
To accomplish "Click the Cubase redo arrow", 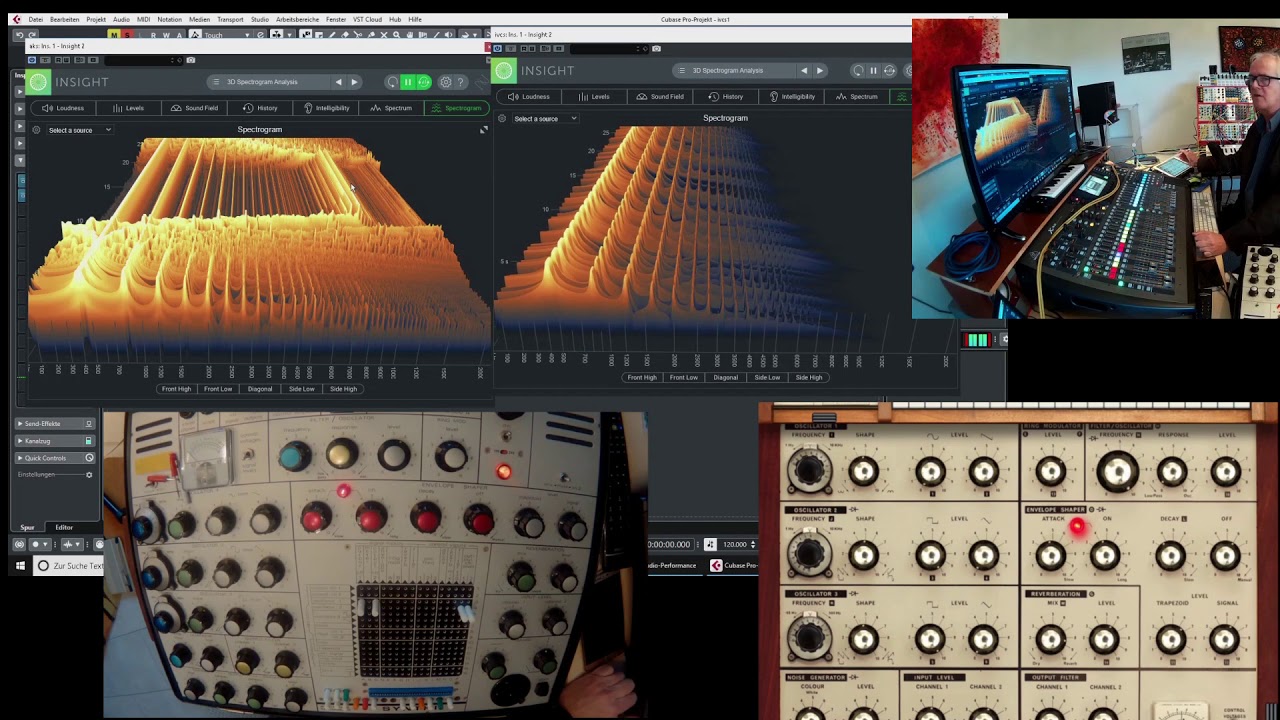I will point(32,35).
